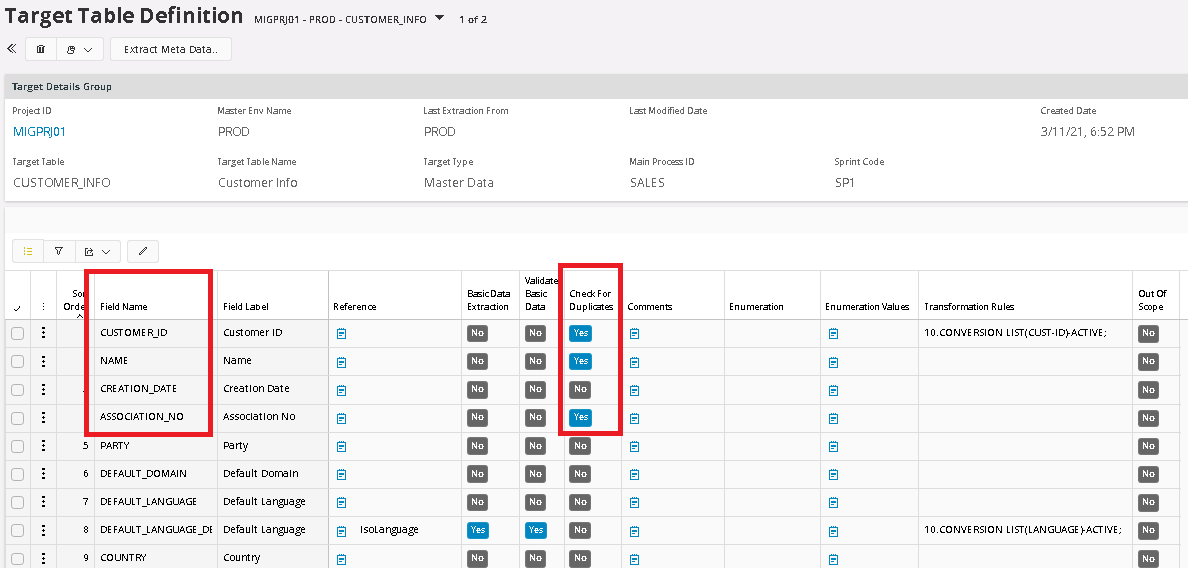Open Comments note icon for NAME row
1188x568 pixels.
tap(635, 361)
